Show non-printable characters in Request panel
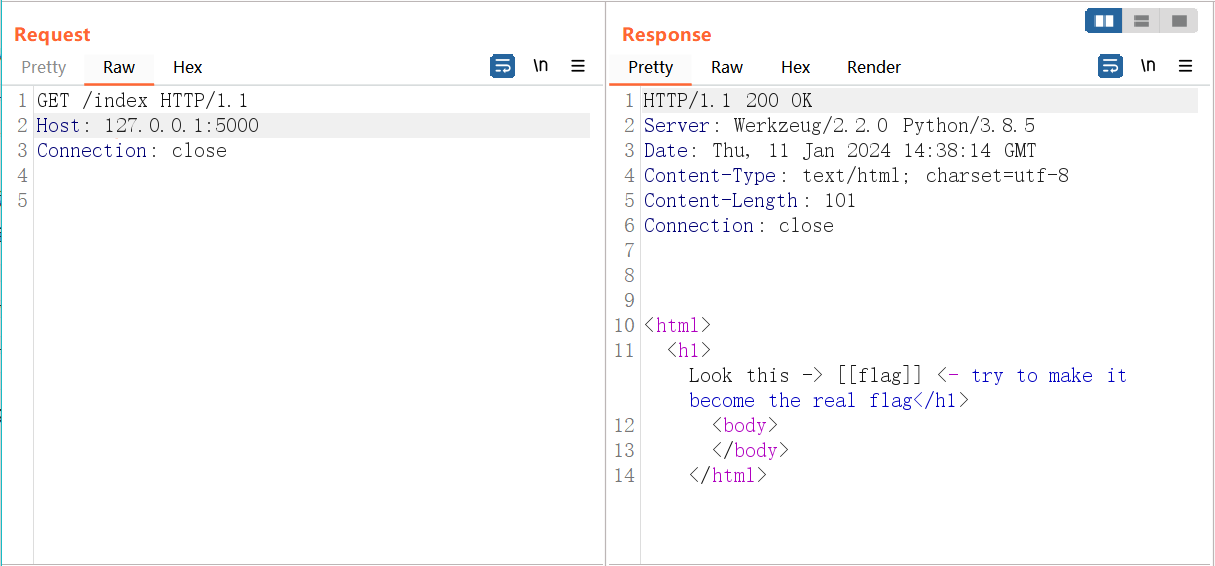The image size is (1215, 566). (x=540, y=66)
